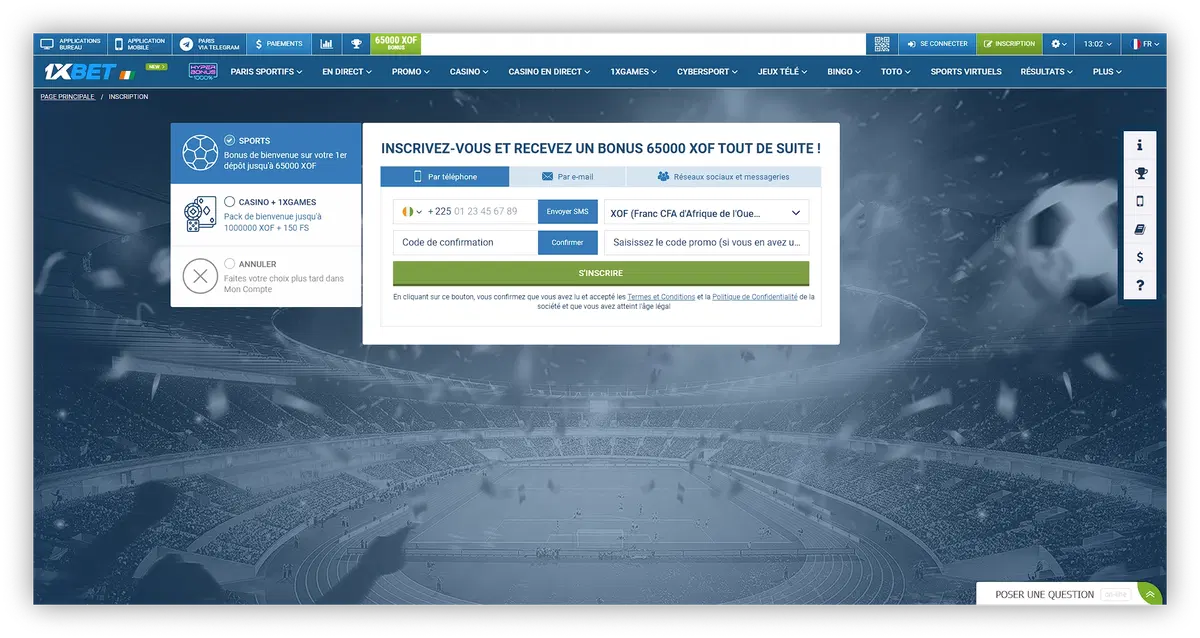This screenshot has width=1200, height=638.
Task: Open Politique de Confidentialité link
Action: 755,297
